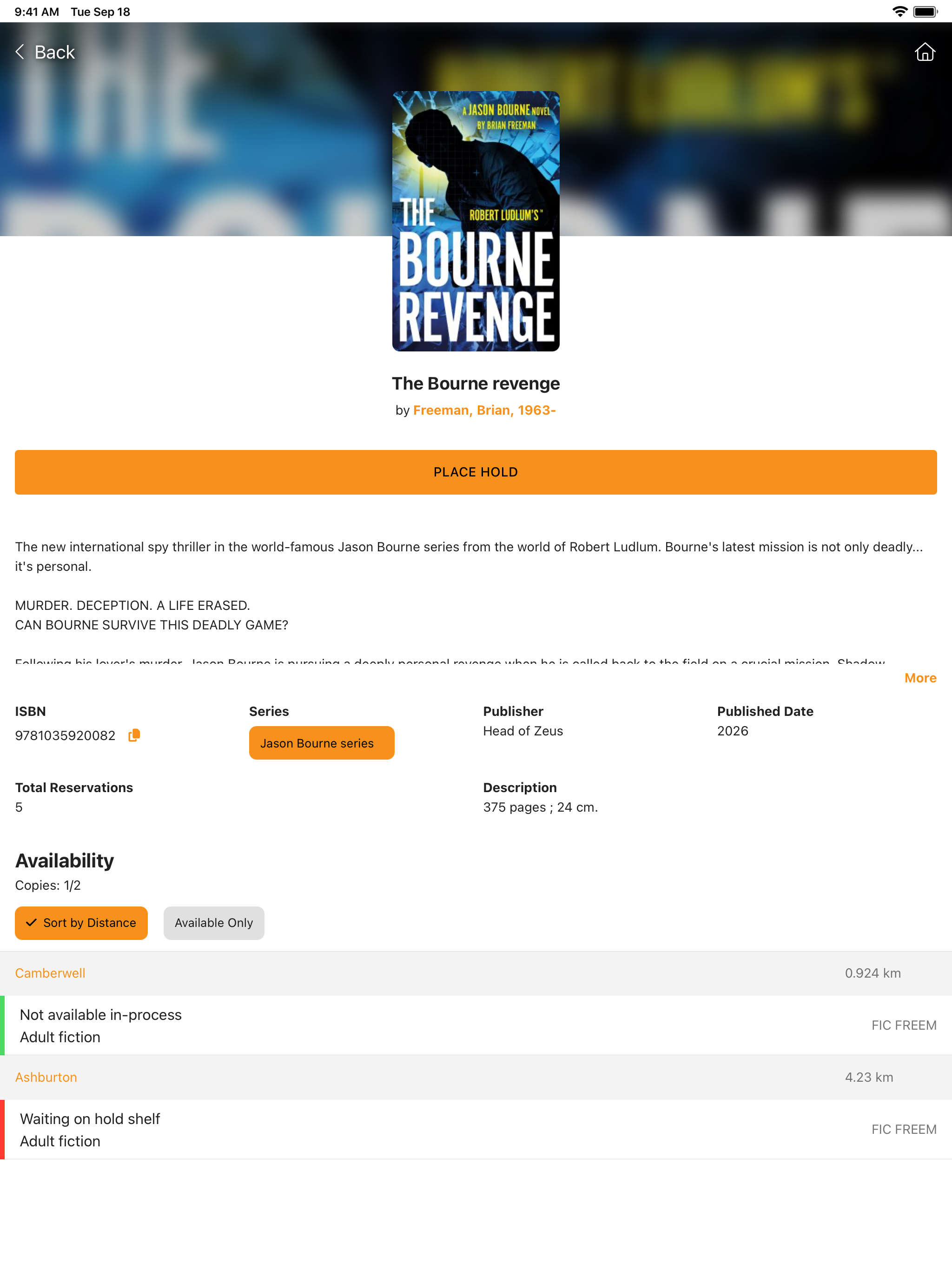Expand the summary with More
Screen dimensions: 952x1270
pyautogui.click(x=920, y=678)
